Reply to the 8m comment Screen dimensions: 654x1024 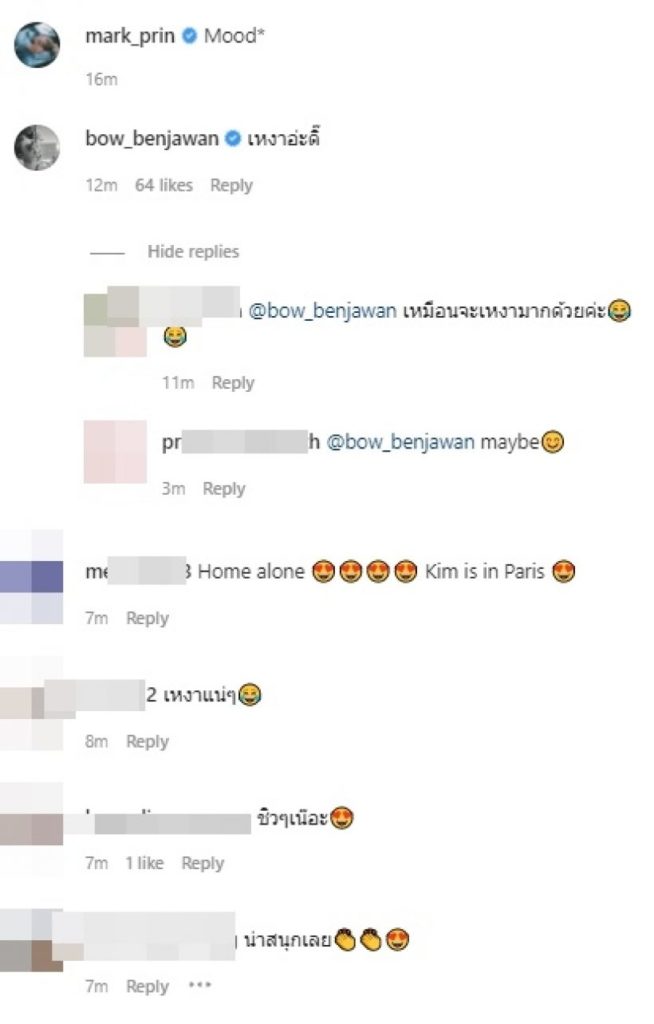click(x=147, y=741)
